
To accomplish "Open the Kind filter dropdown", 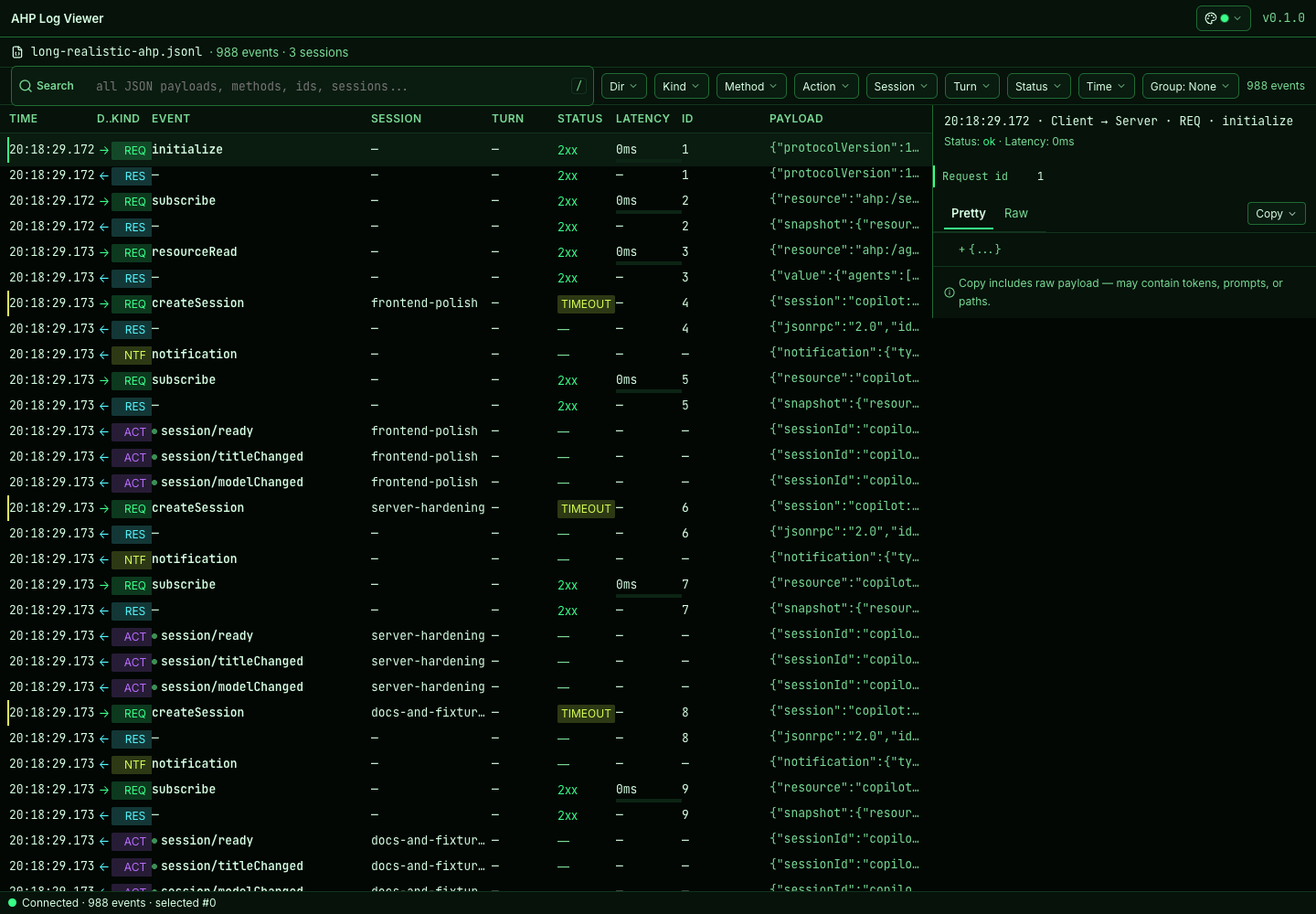I will coord(682,86).
